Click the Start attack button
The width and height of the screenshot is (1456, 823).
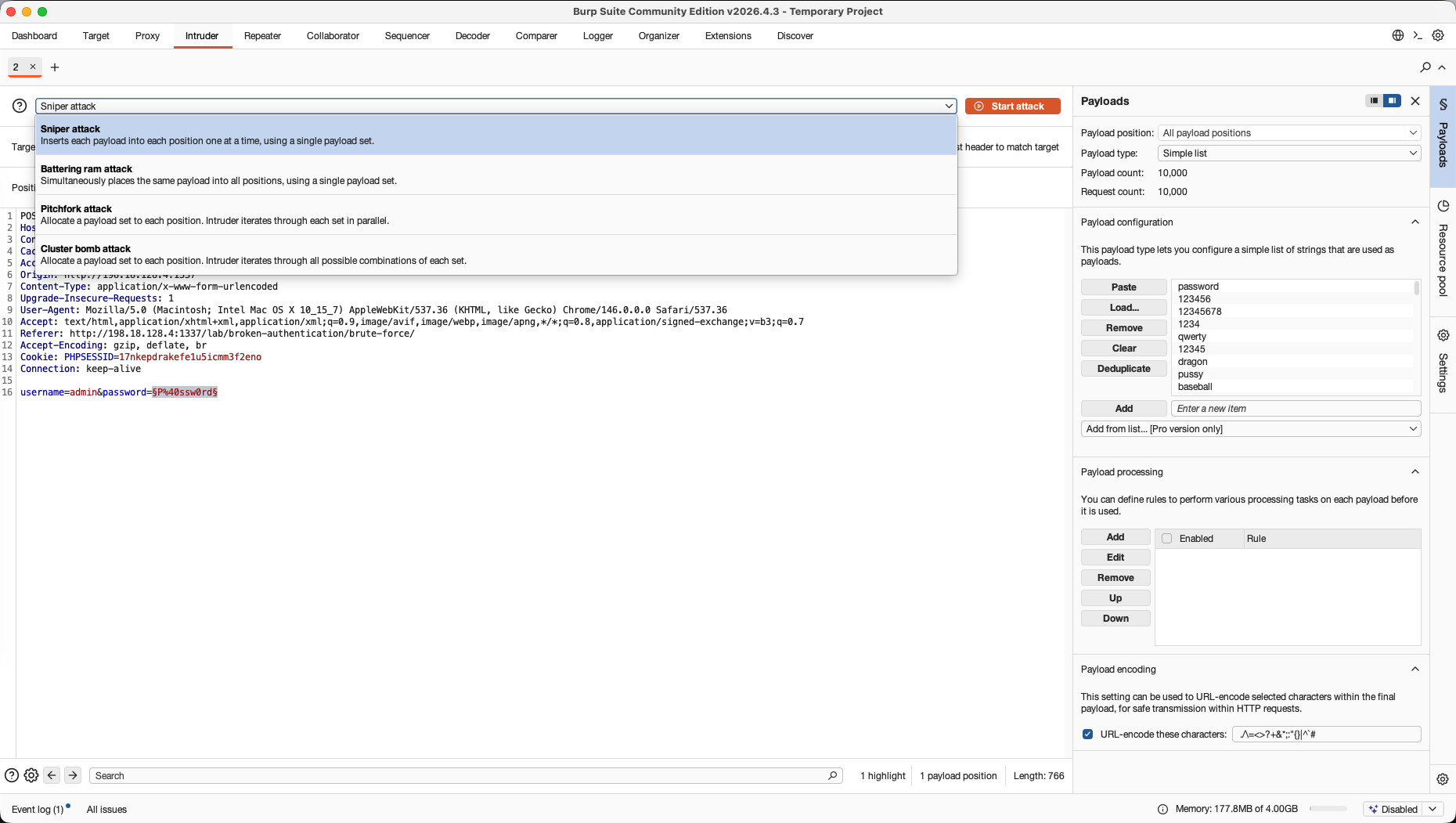coord(1012,106)
